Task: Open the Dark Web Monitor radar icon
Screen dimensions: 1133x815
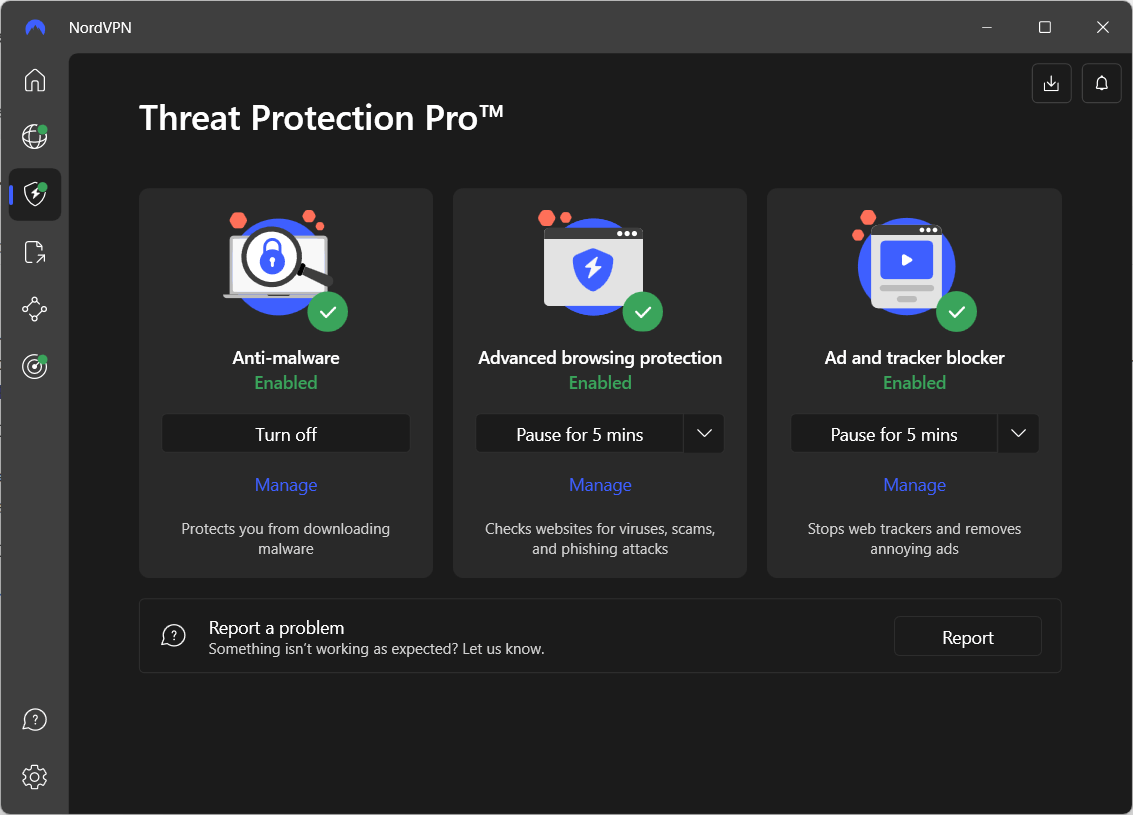Action: (x=35, y=366)
